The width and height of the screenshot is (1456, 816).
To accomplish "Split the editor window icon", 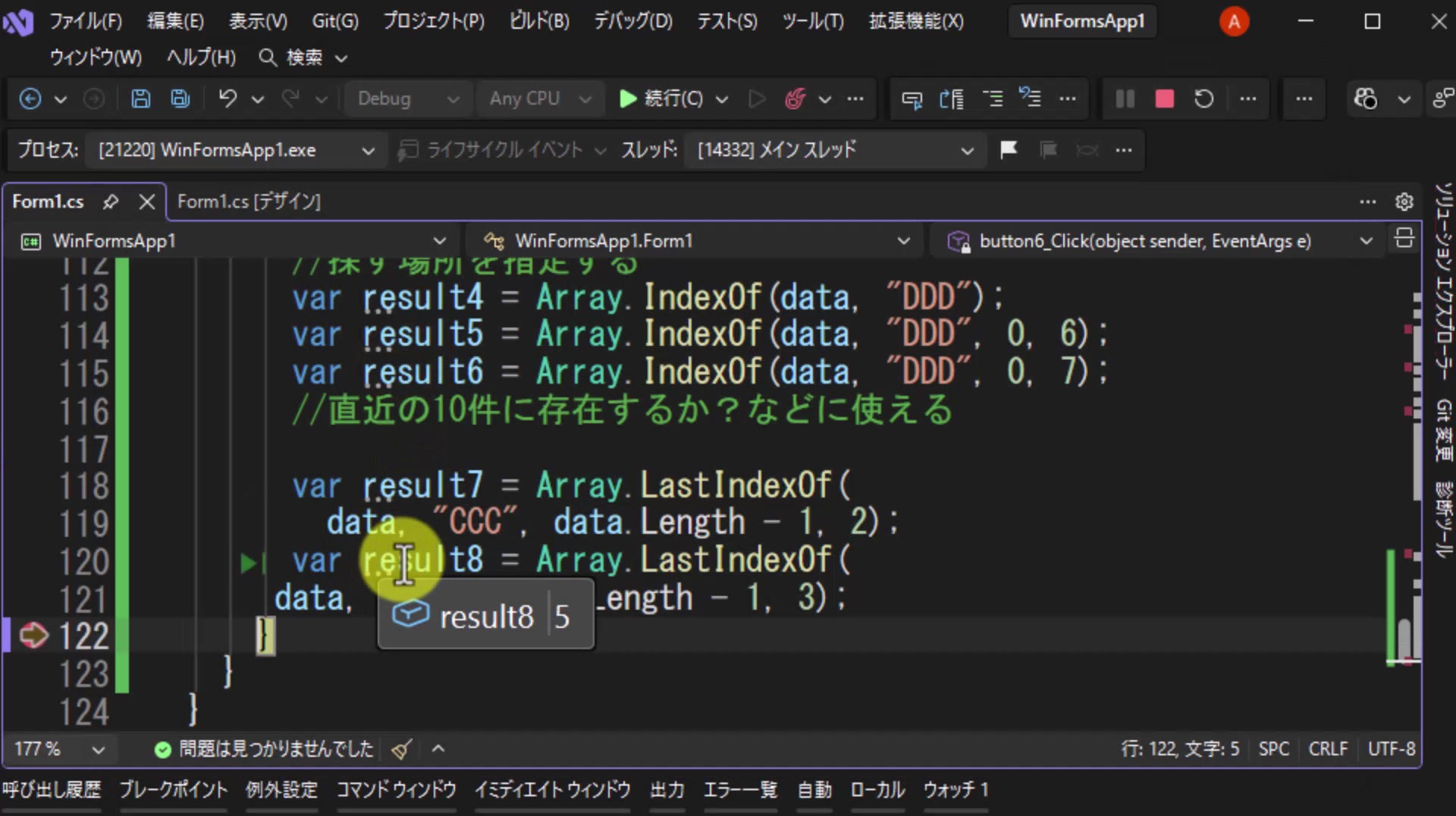I will (1404, 239).
